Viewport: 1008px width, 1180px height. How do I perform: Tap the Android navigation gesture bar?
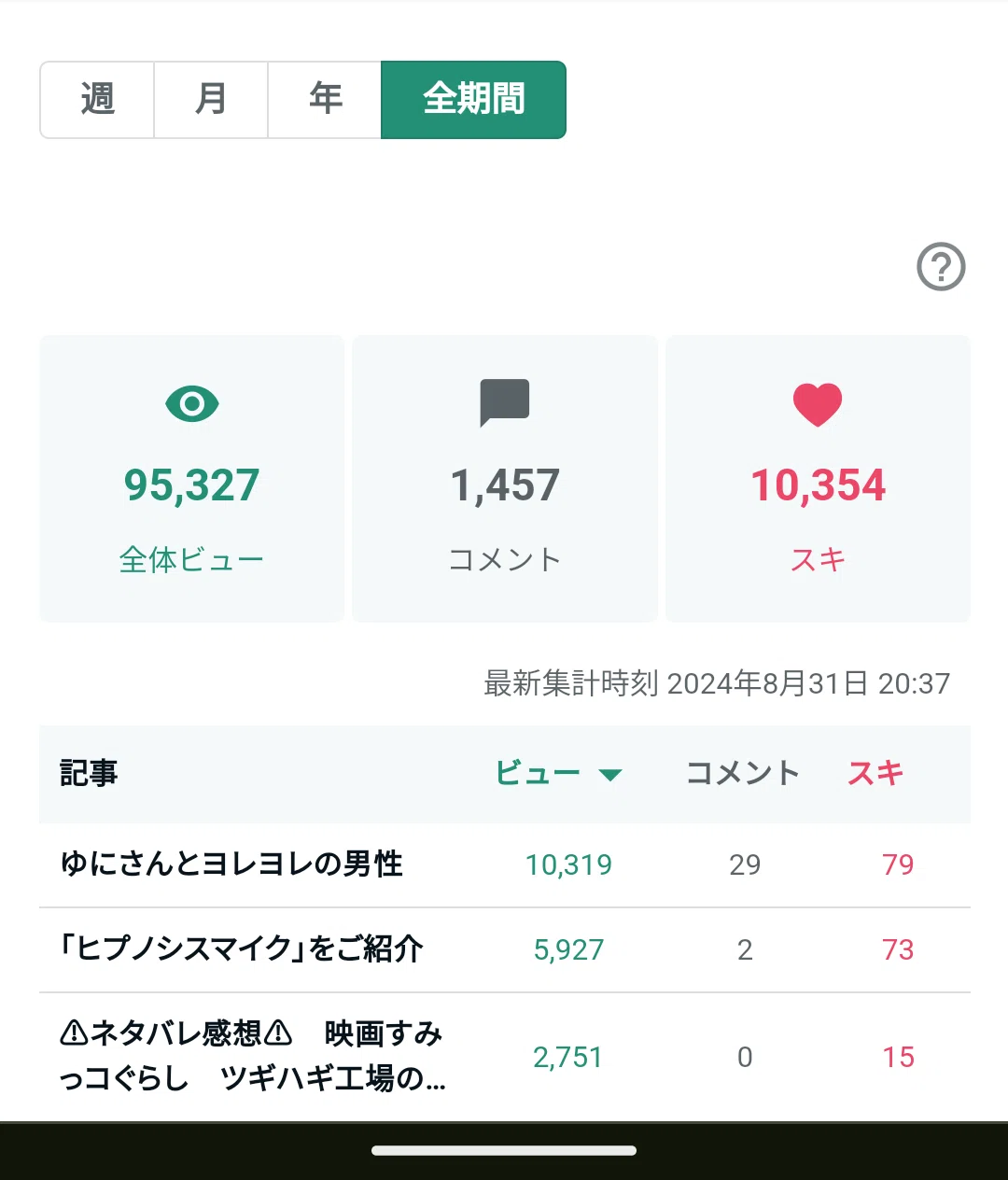click(x=504, y=1151)
